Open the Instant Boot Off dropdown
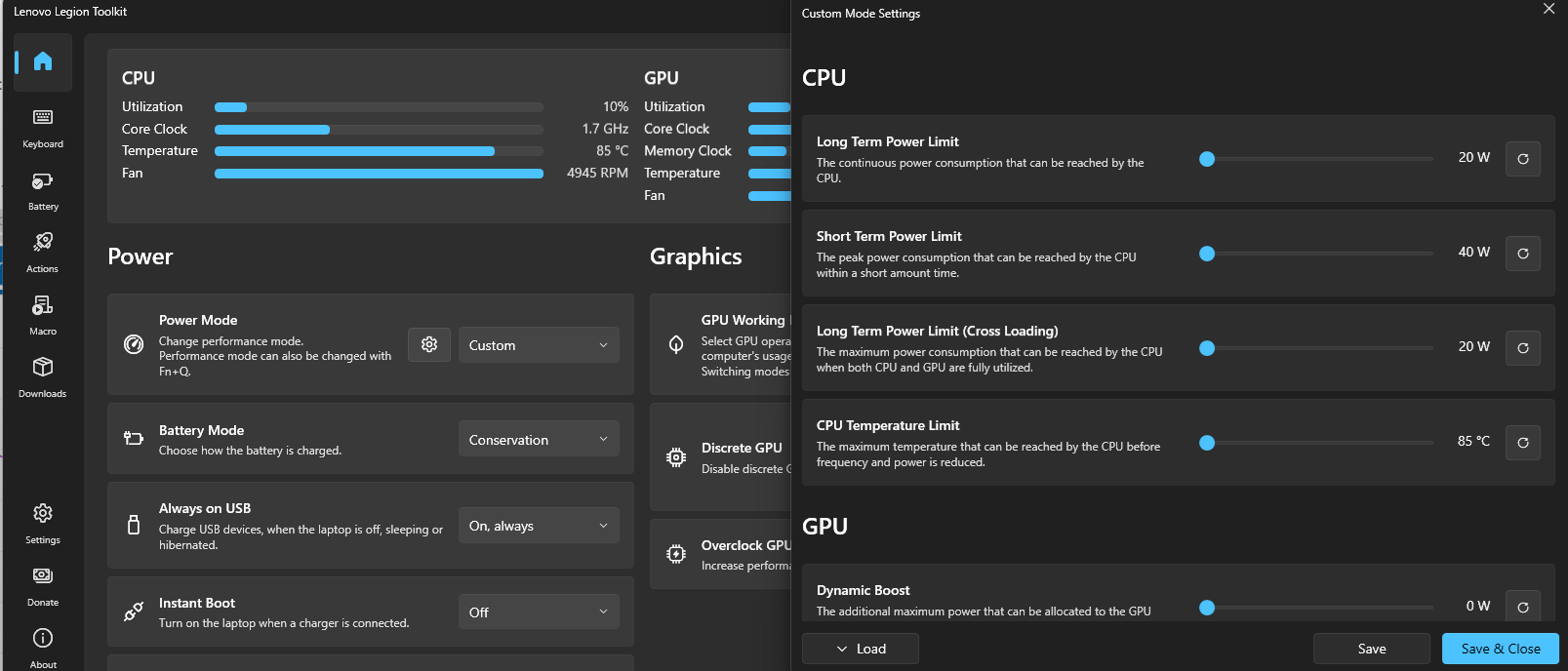This screenshot has width=1568, height=671. click(539, 612)
